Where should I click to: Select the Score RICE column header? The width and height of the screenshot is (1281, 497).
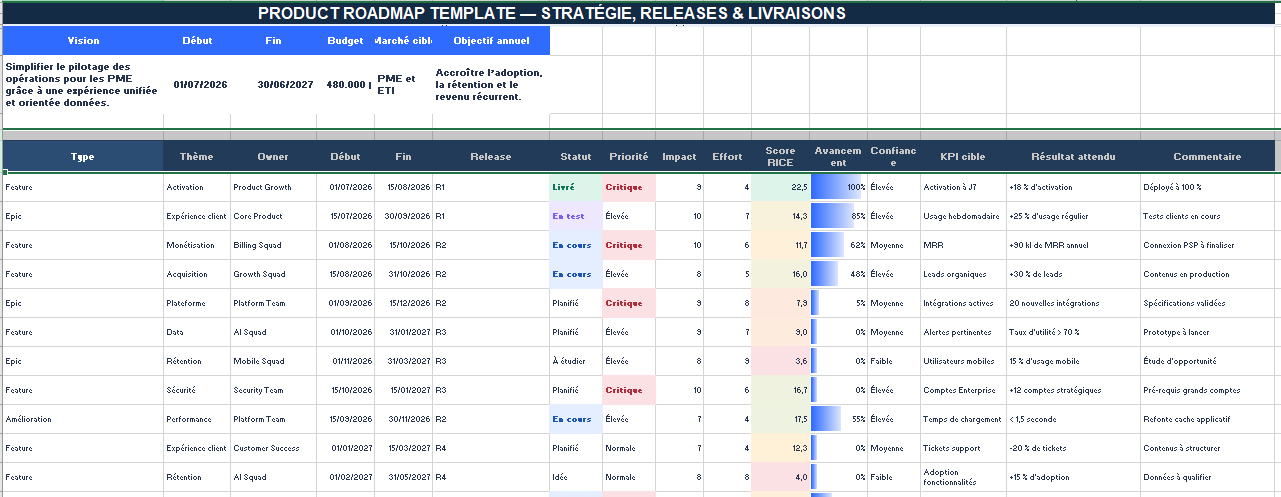click(781, 156)
